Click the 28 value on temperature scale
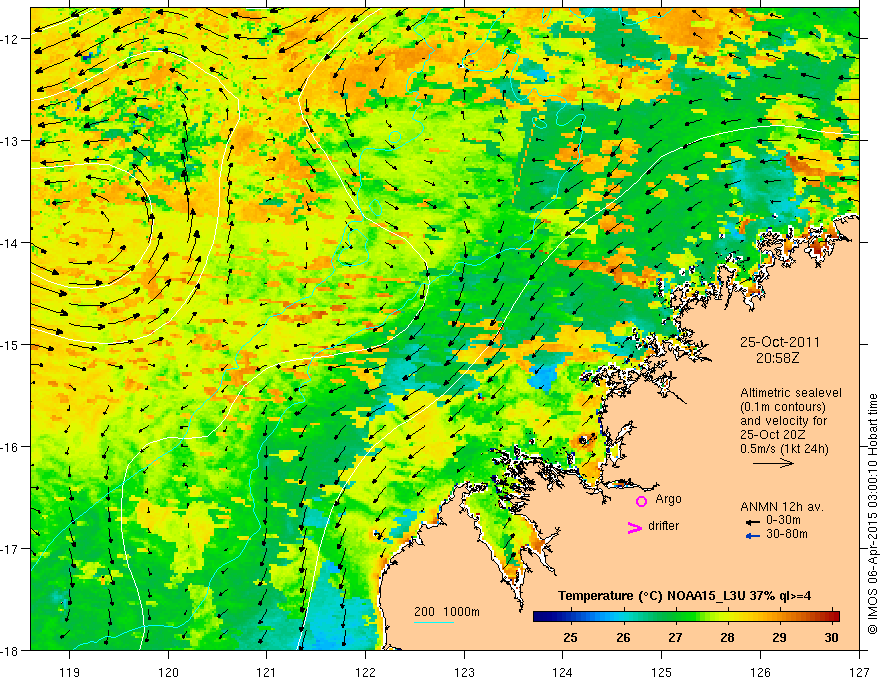This screenshot has width=880, height=680. [727, 637]
